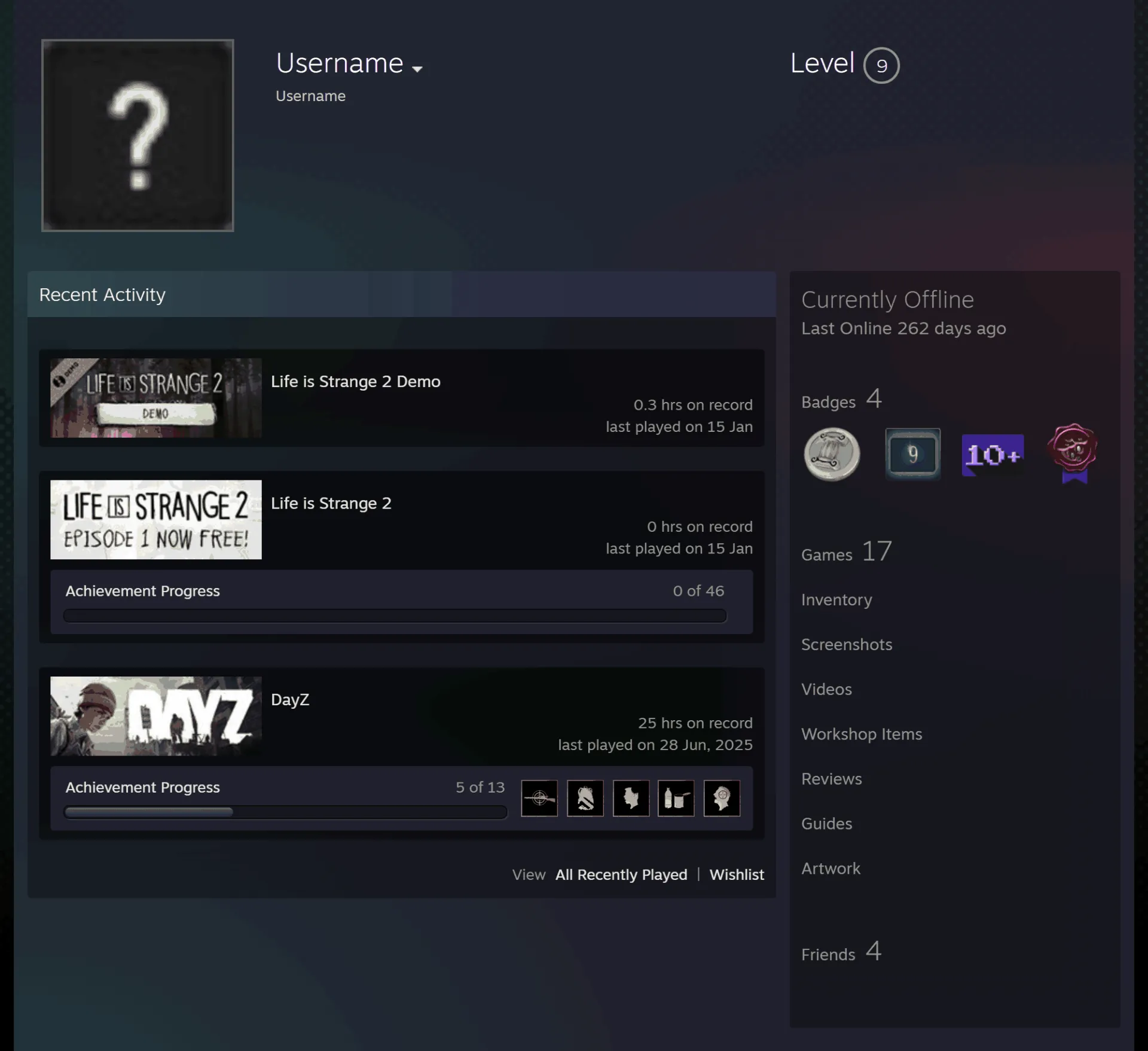Screen dimensions: 1148x1051
Task: View DayZ achievement icon in the middle
Action: (631, 798)
